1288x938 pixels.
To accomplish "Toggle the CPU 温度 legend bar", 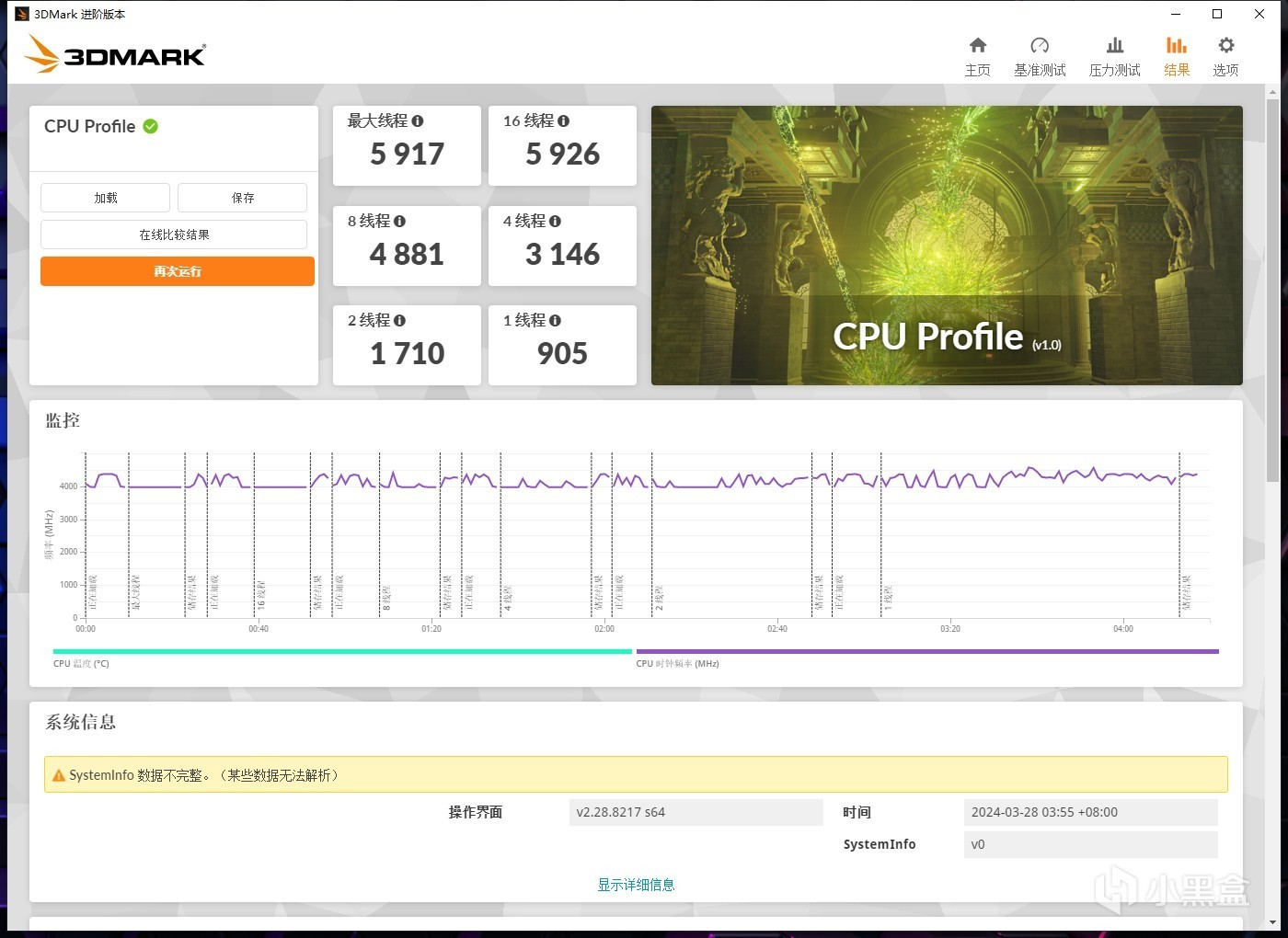I will [x=342, y=651].
